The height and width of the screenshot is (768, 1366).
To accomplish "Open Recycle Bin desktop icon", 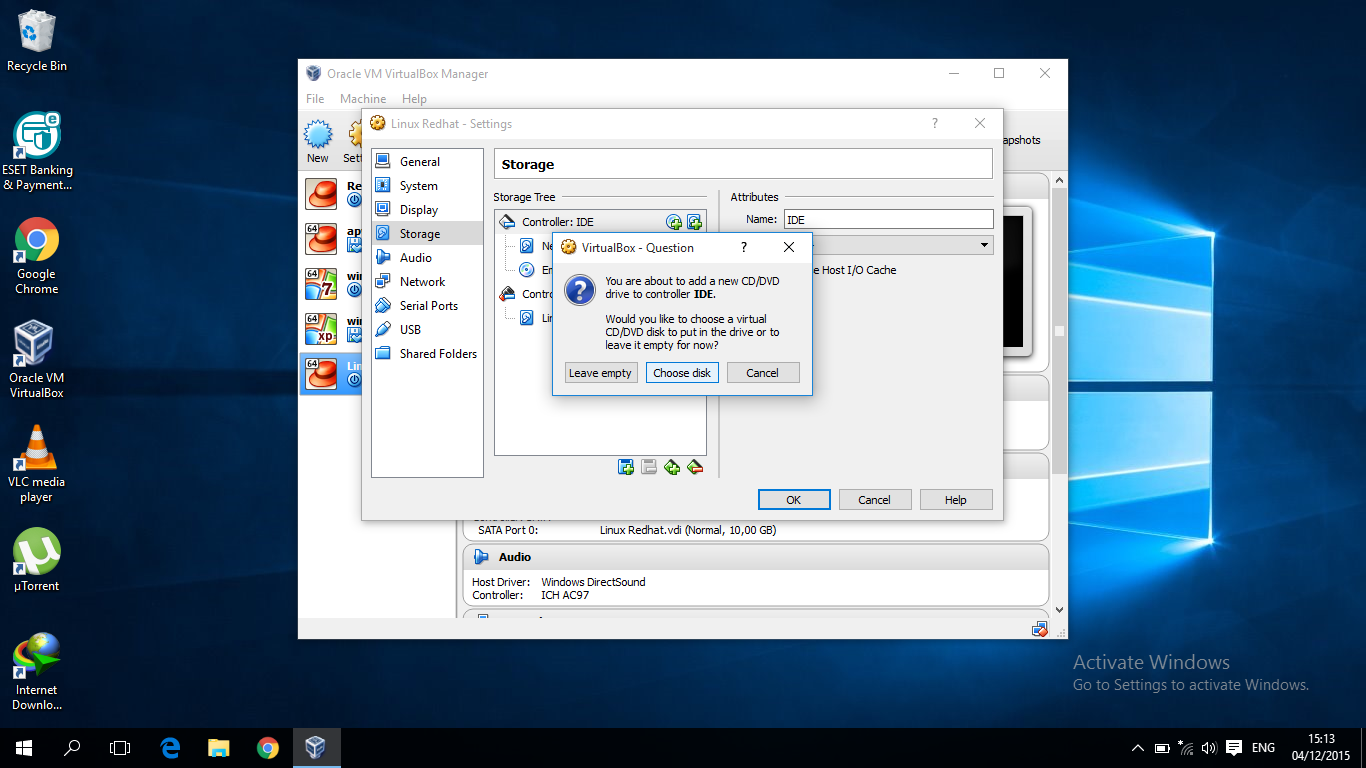I will 37,41.
